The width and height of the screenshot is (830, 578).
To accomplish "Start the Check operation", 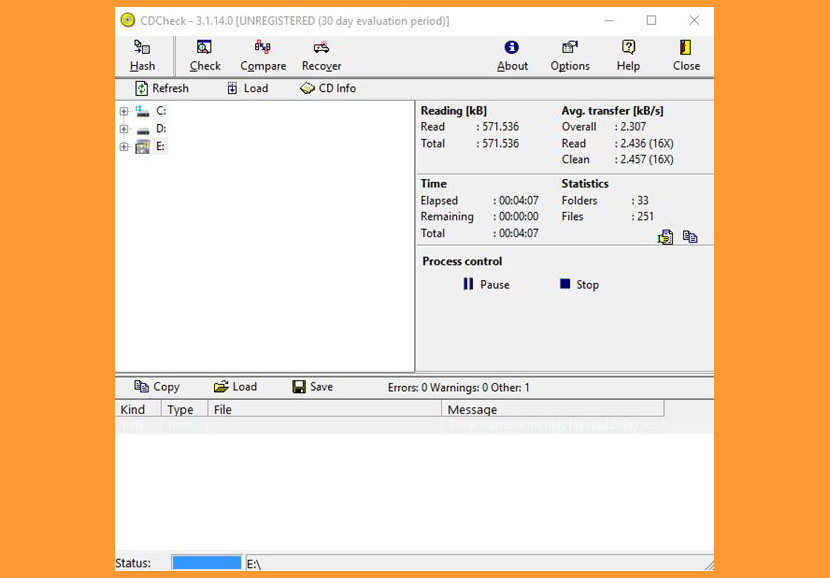I will (205, 56).
